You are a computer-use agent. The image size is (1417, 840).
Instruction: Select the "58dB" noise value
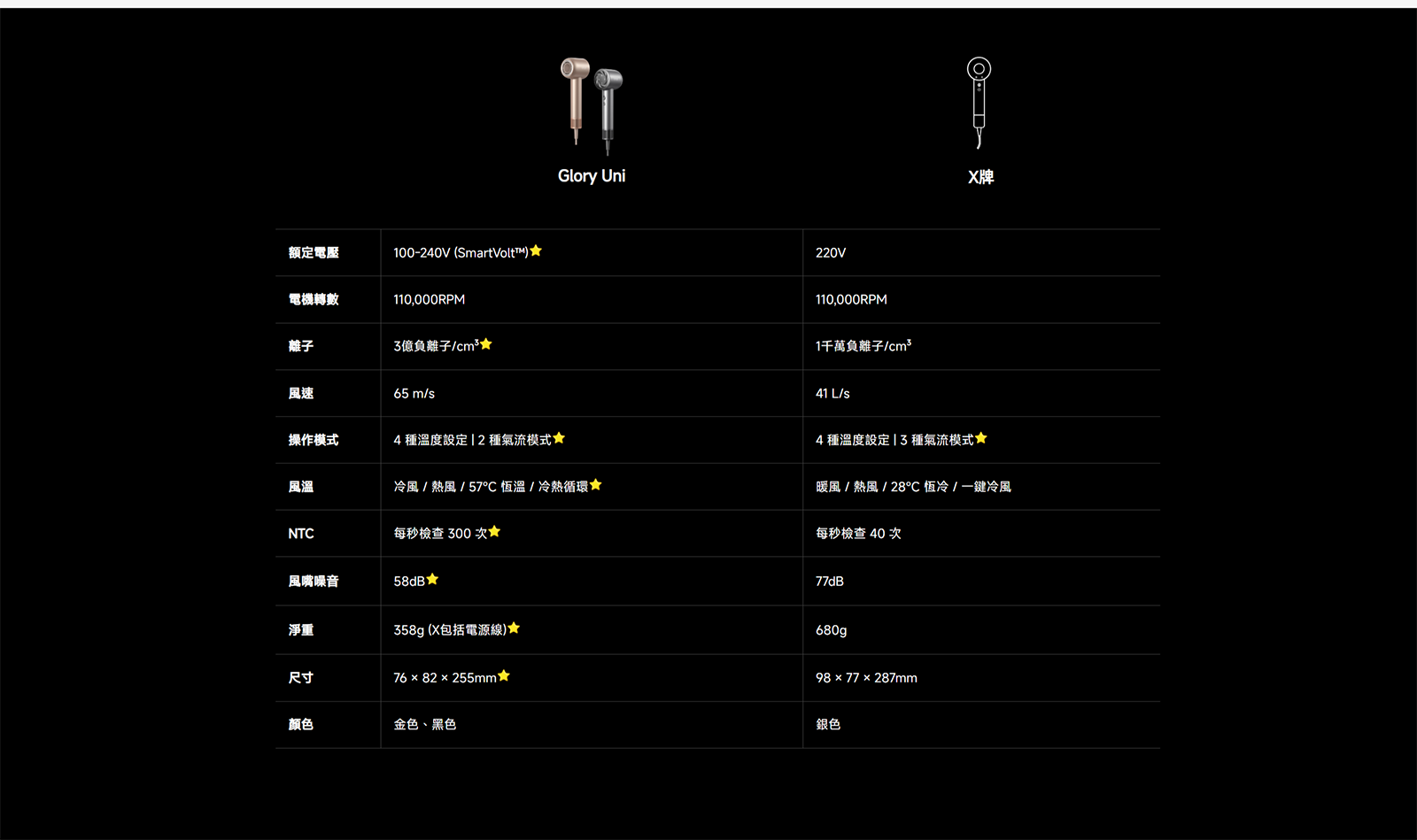[x=409, y=582]
